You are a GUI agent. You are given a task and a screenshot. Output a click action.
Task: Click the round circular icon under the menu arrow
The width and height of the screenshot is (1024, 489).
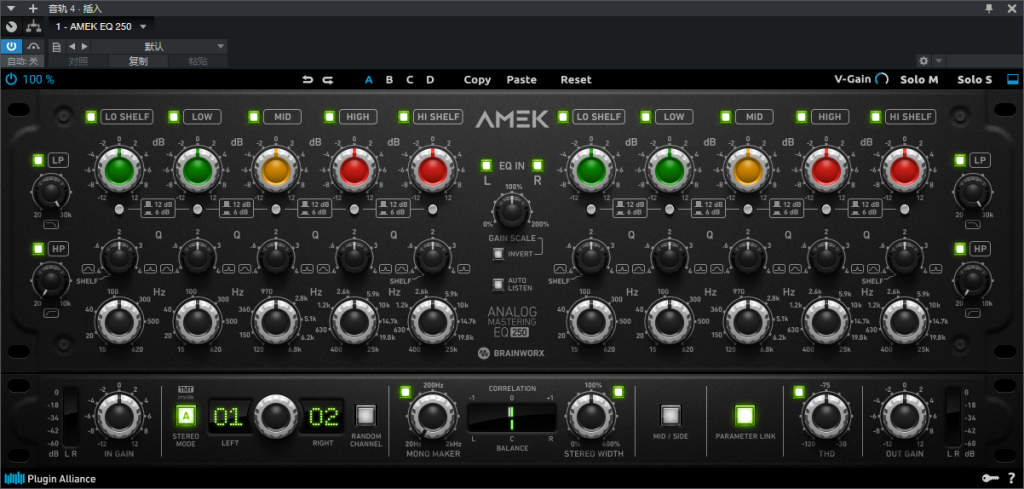[10, 26]
